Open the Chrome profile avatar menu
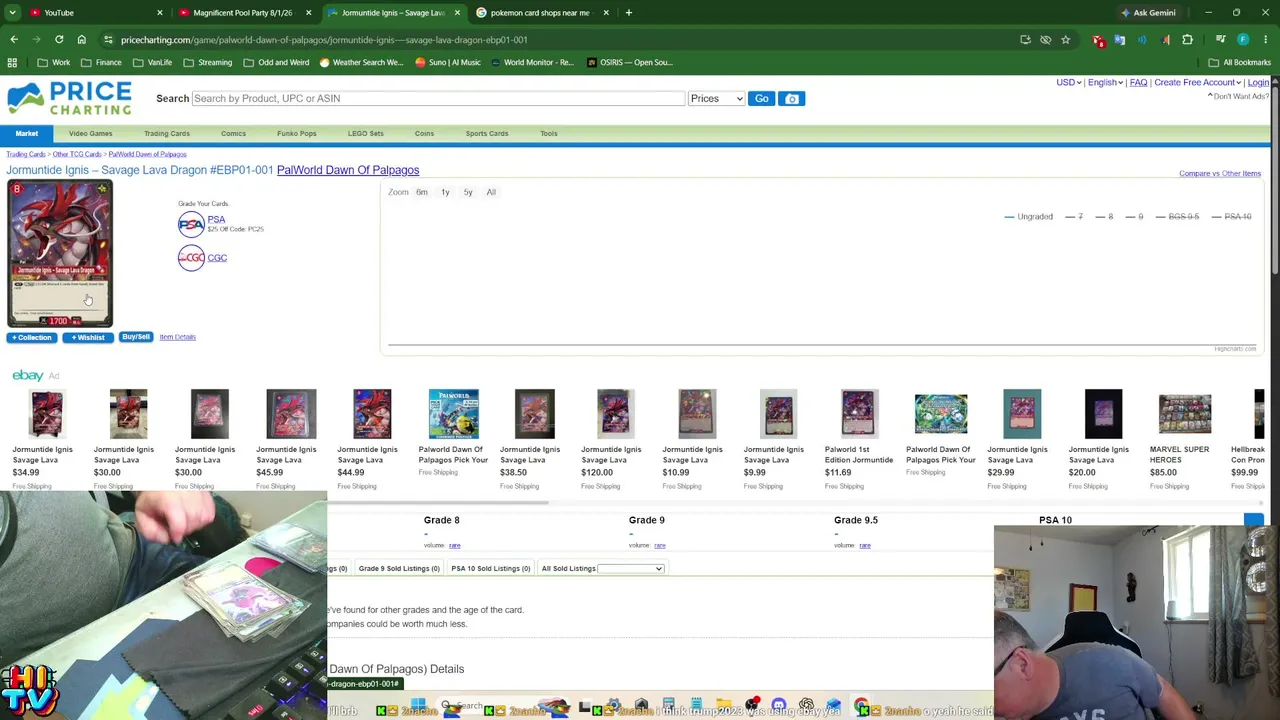The height and width of the screenshot is (720, 1280). 1243,39
